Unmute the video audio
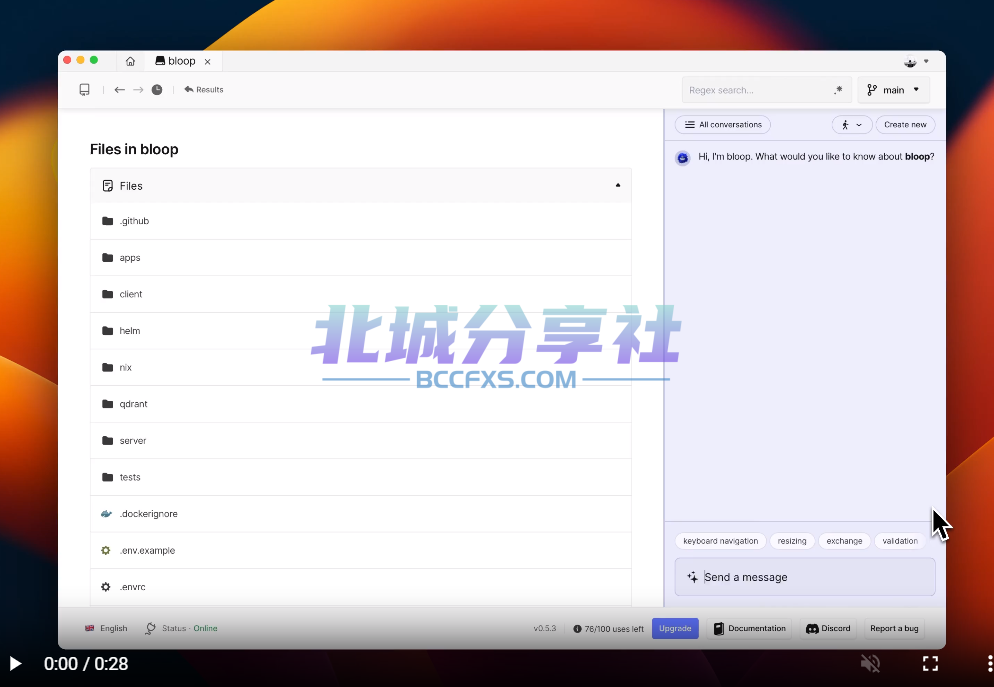The height and width of the screenshot is (687, 994). point(870,664)
